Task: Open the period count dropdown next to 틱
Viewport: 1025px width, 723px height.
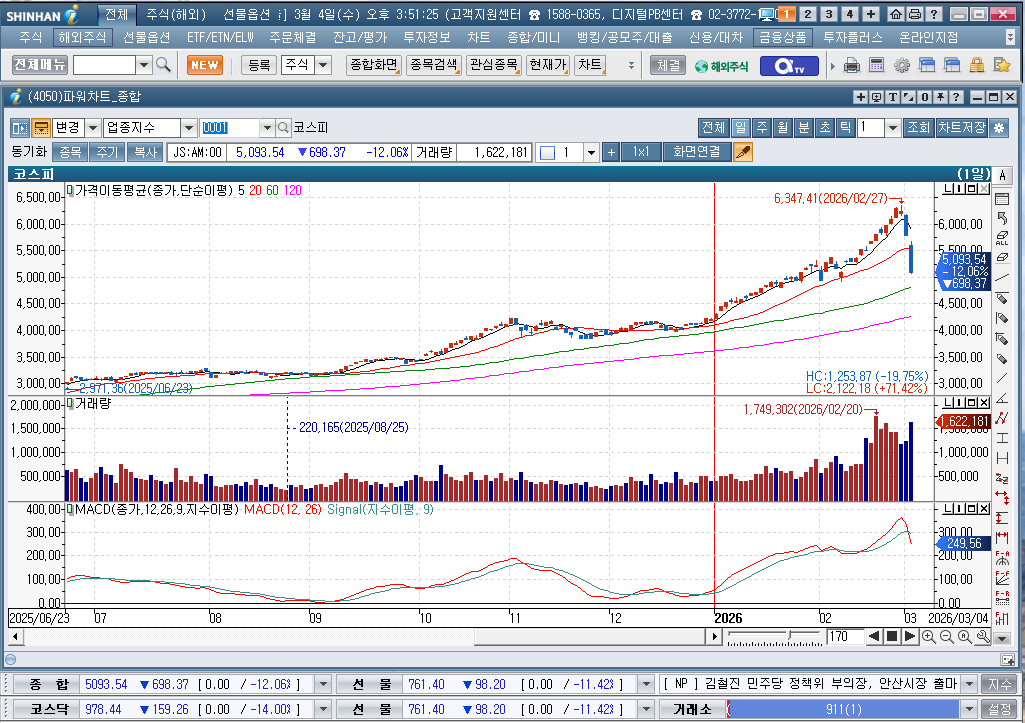Action: coord(893,127)
